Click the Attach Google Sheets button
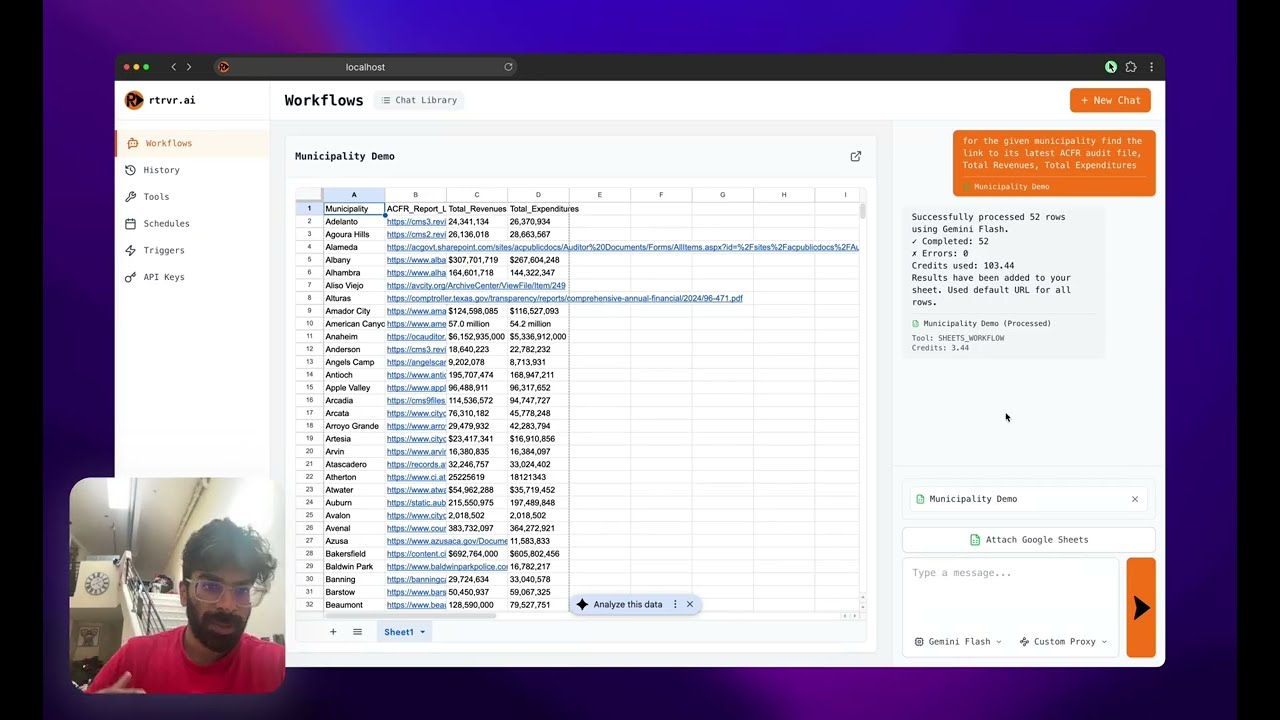The width and height of the screenshot is (1280, 720). 1028,540
